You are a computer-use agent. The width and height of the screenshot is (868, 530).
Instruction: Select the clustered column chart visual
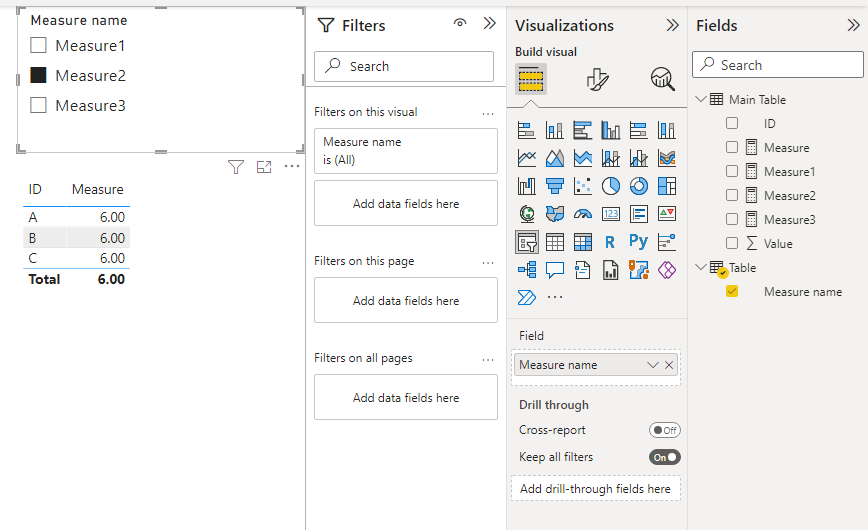[x=611, y=131]
